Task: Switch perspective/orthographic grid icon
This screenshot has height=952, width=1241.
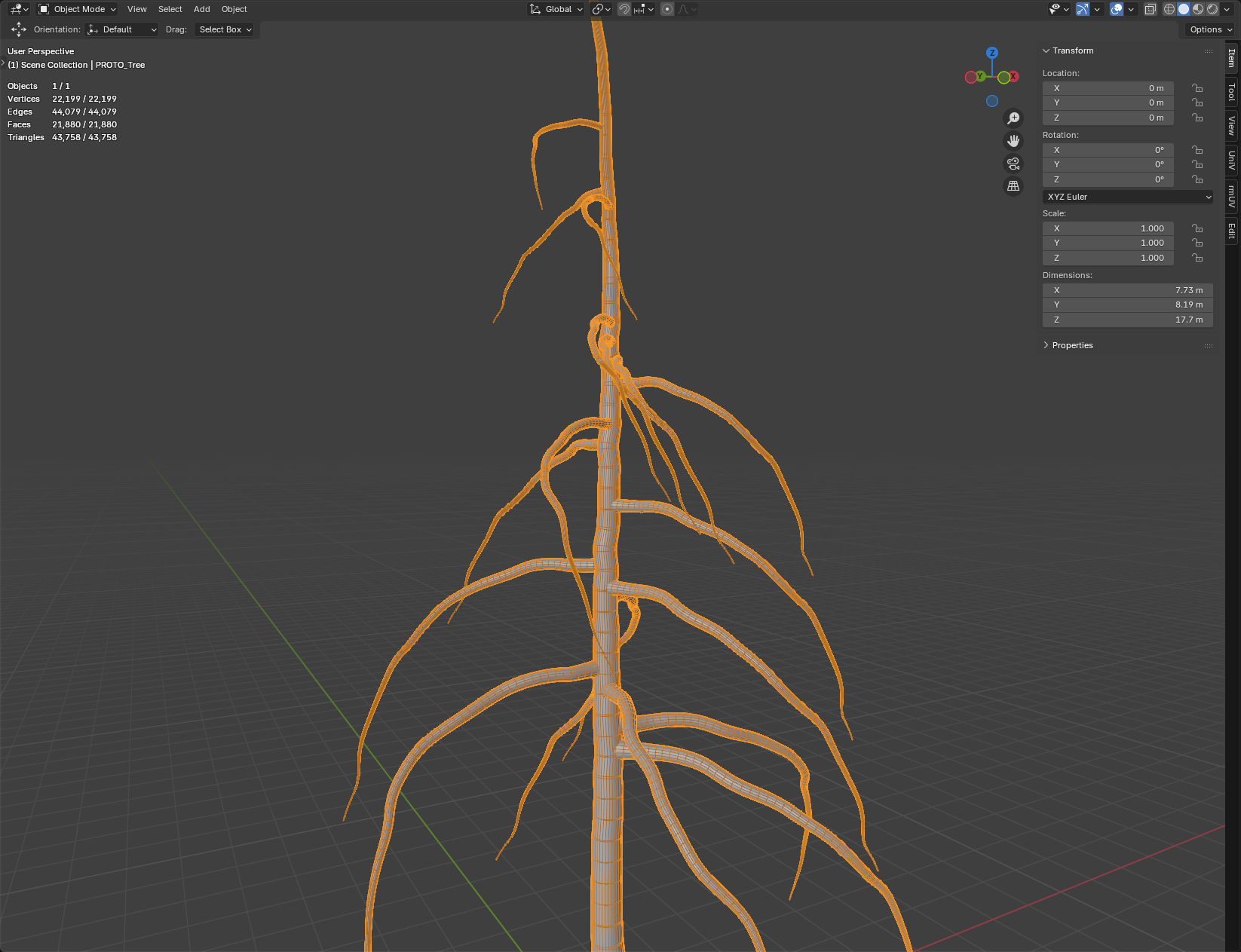Action: point(1013,186)
